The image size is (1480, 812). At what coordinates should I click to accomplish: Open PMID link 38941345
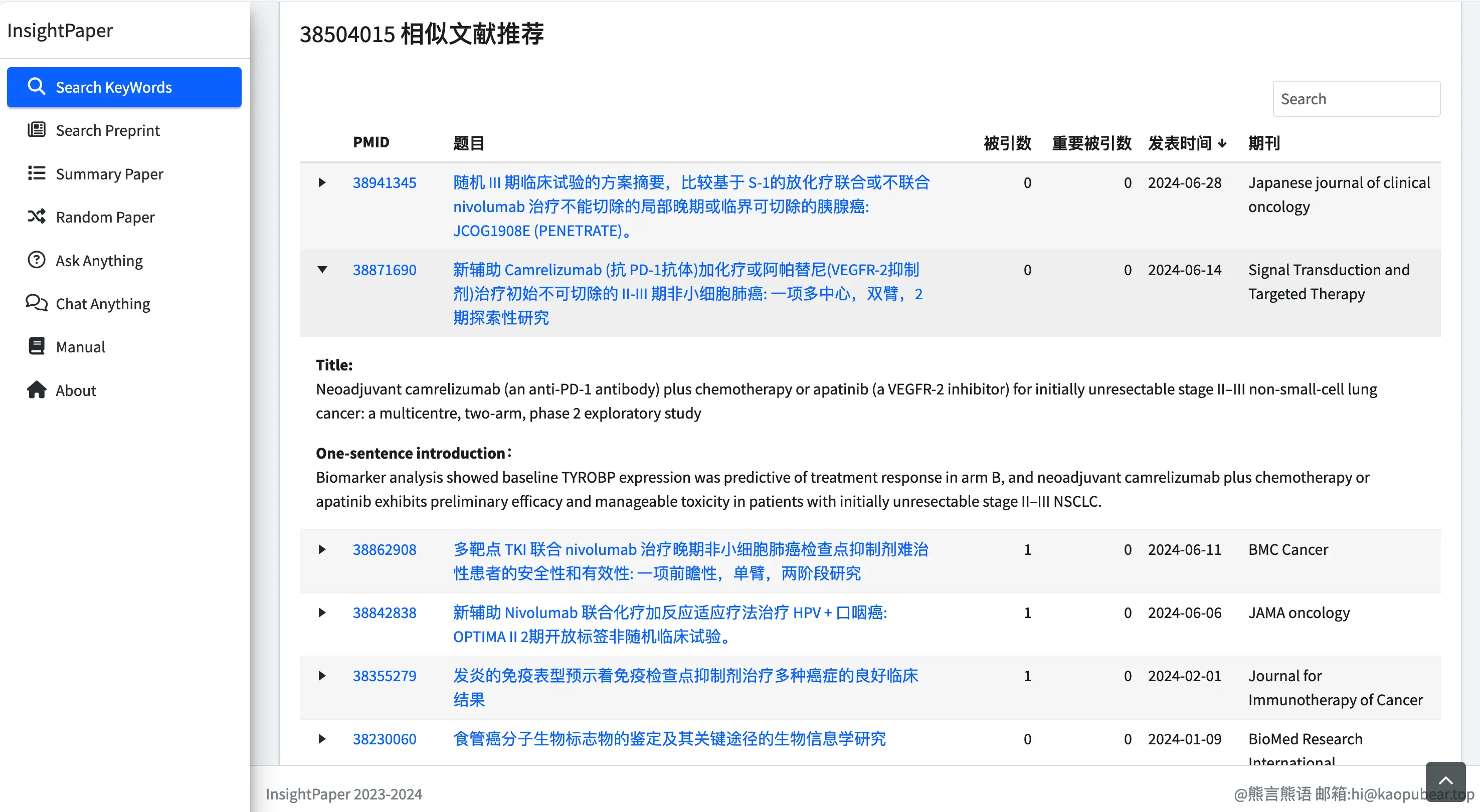(385, 182)
